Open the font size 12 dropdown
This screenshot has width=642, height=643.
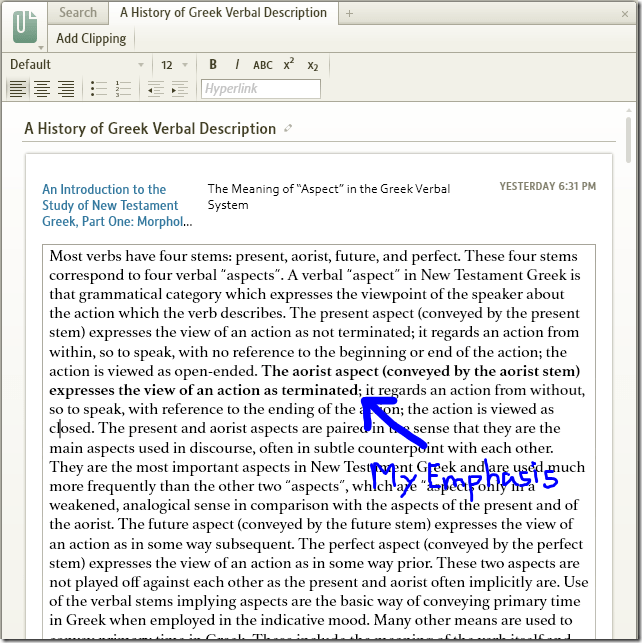(x=173, y=65)
